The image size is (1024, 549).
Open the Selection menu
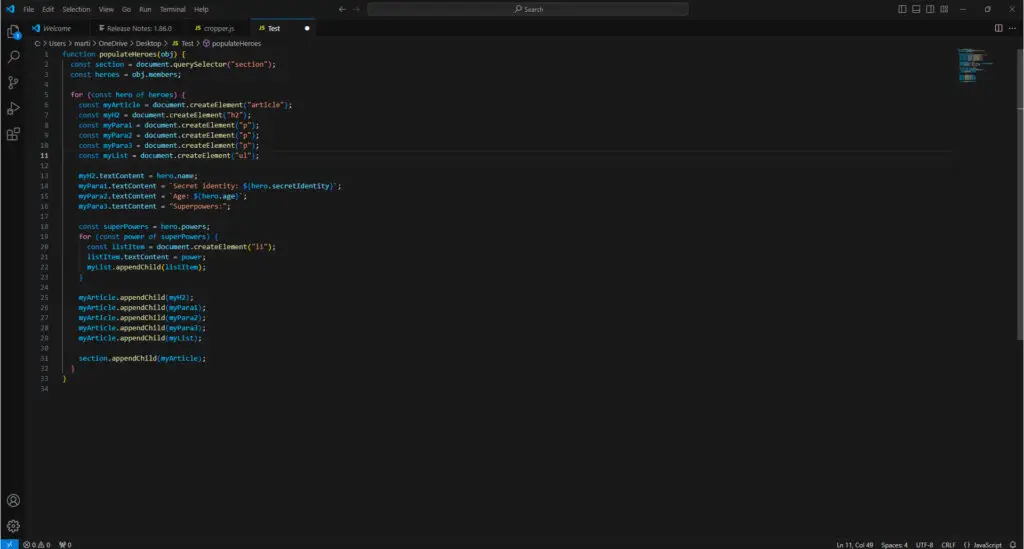pos(76,9)
